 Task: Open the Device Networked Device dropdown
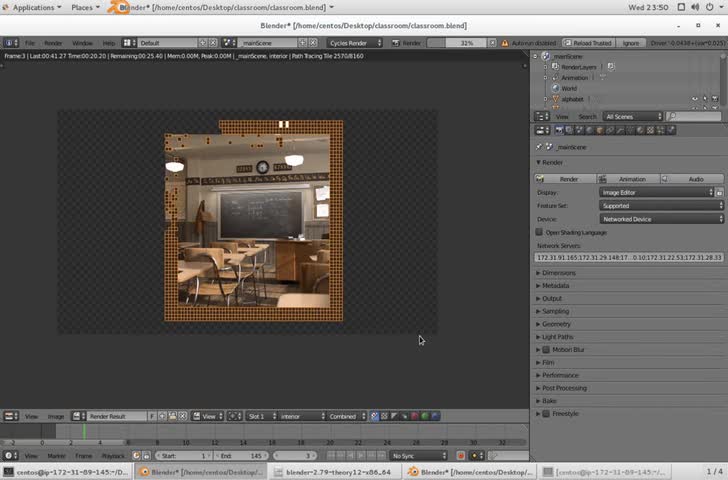(661, 219)
